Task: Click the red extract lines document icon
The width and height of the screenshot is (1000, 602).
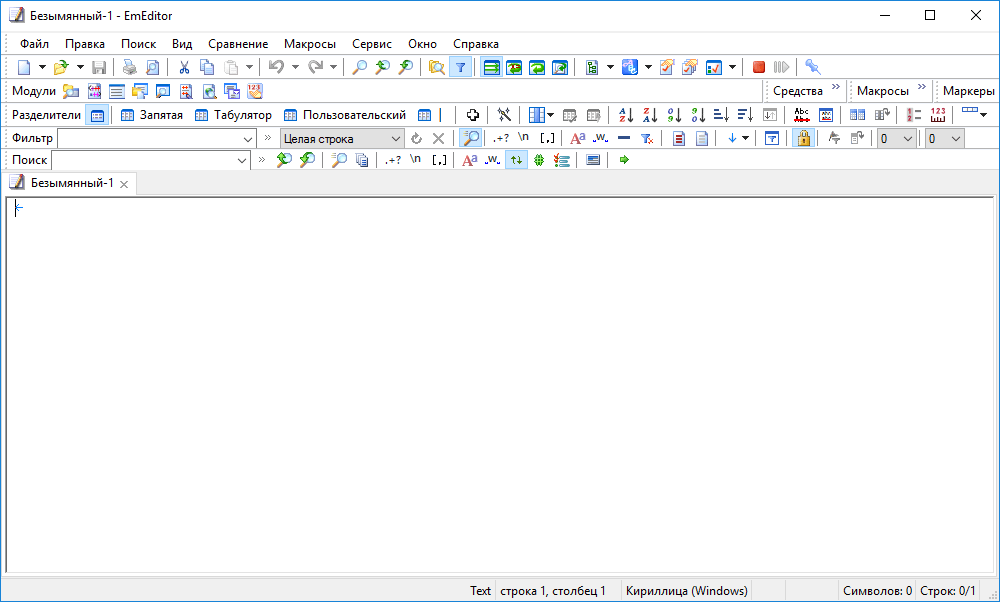Action: 679,138
